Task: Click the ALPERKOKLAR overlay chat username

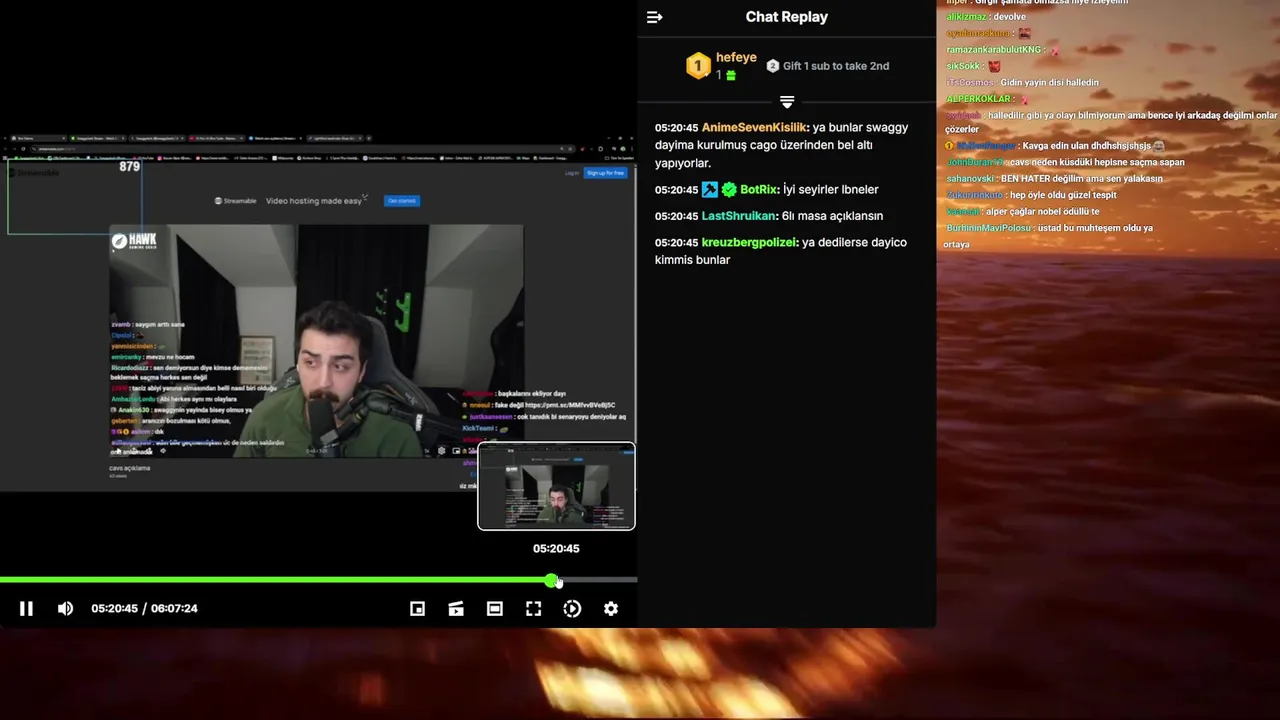Action: pos(979,99)
